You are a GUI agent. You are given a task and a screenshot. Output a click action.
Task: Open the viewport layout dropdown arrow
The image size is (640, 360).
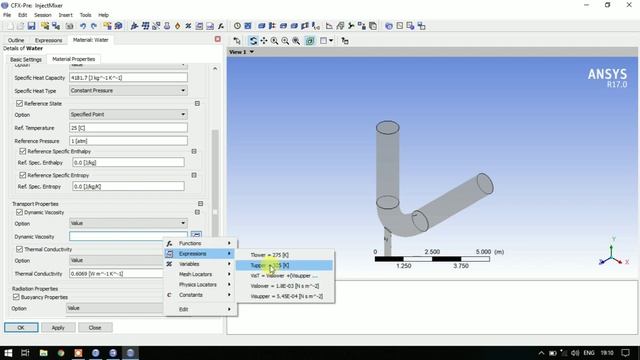pyautogui.click(x=331, y=41)
